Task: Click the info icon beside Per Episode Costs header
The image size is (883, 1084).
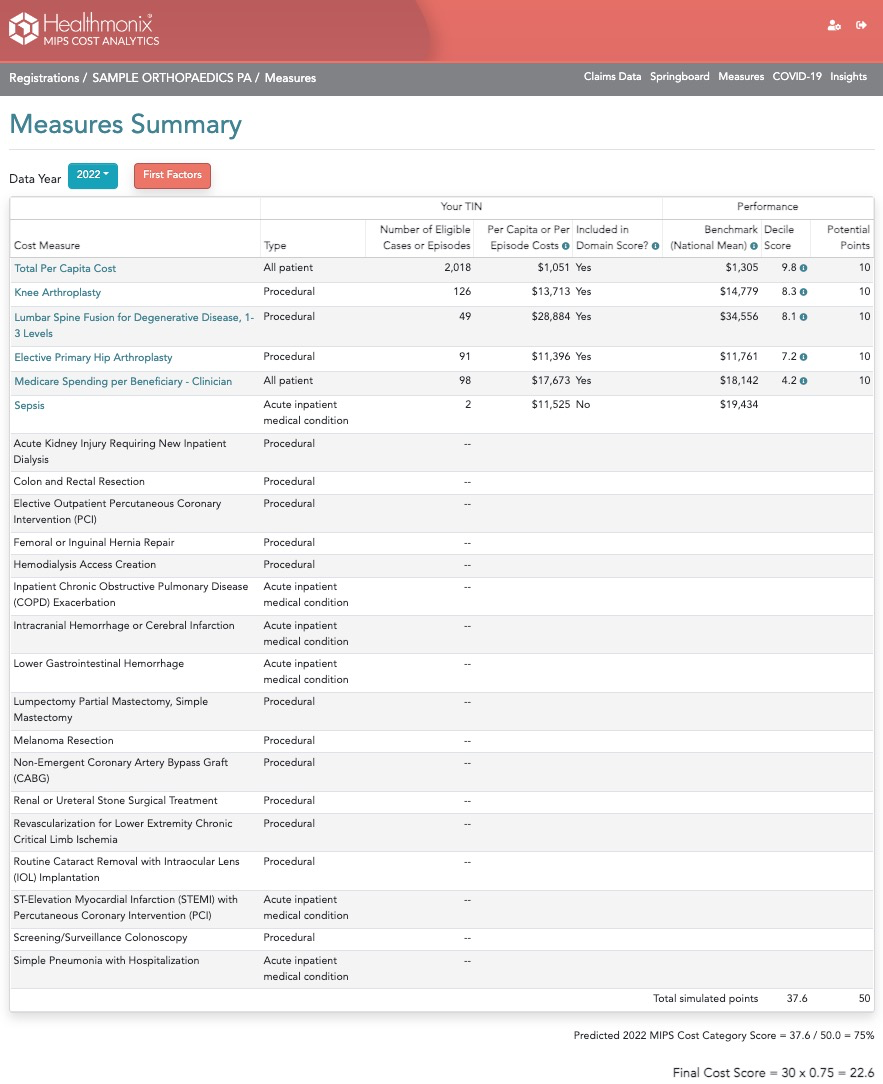Action: [x=564, y=245]
